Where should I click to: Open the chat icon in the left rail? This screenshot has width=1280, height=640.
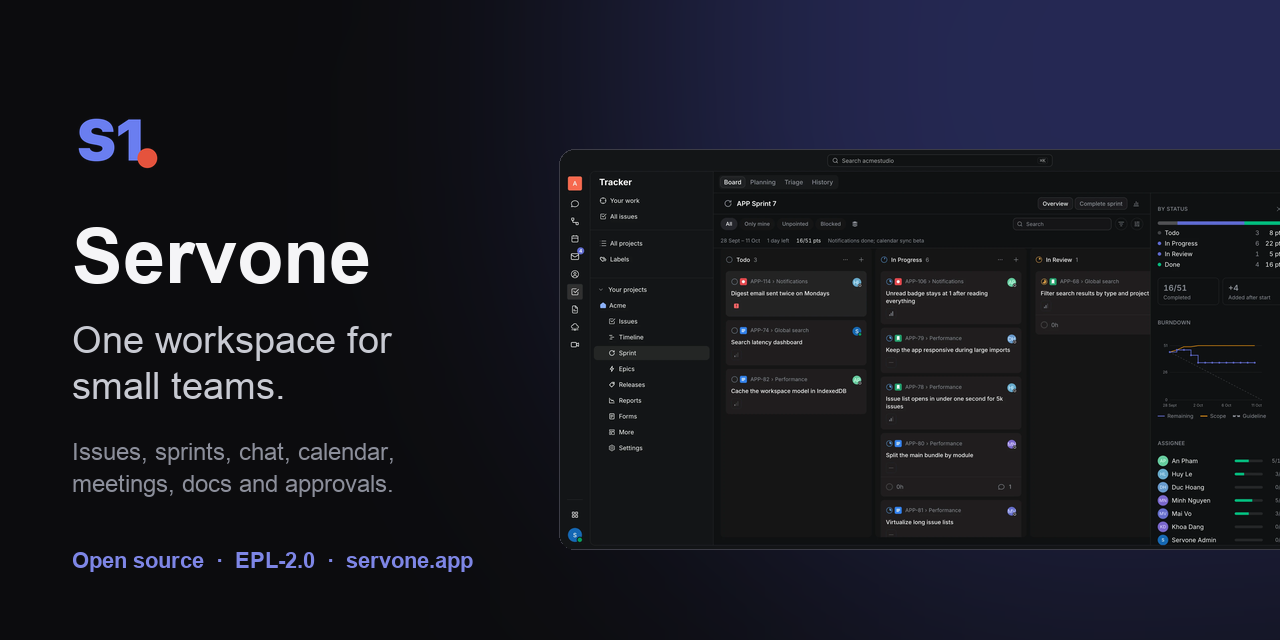[575, 204]
